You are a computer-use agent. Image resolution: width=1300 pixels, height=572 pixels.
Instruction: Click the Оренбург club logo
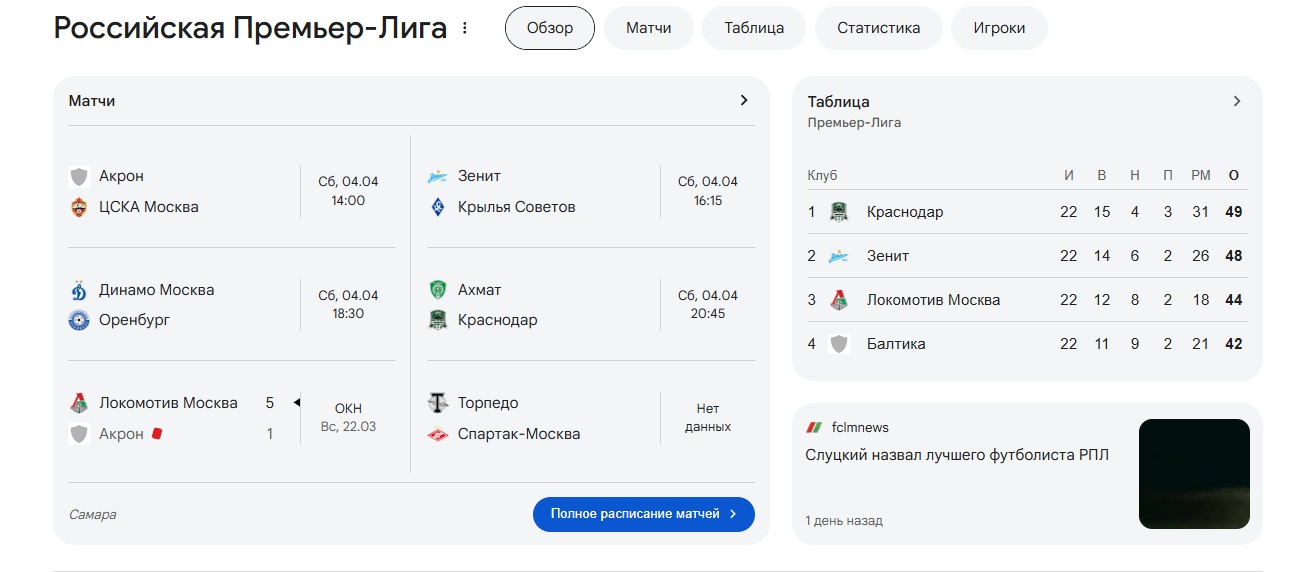coord(79,320)
